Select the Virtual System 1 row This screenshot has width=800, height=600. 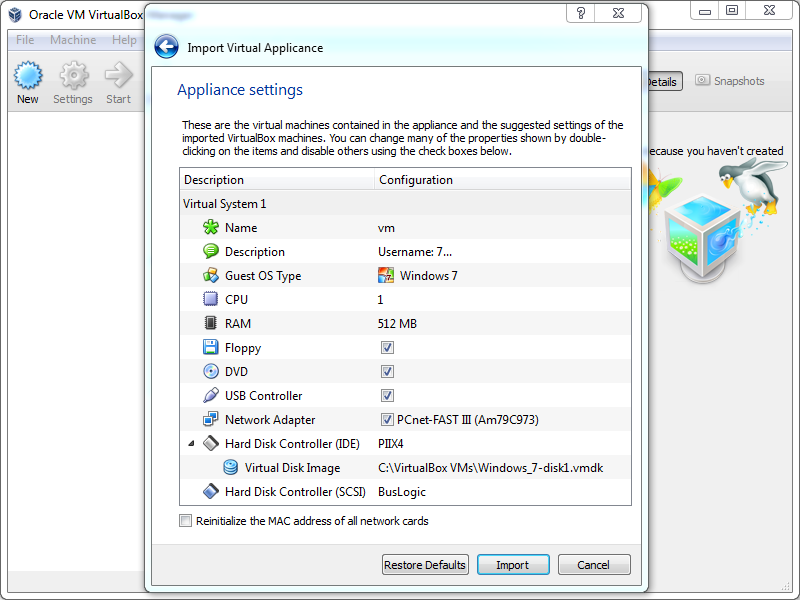point(225,204)
